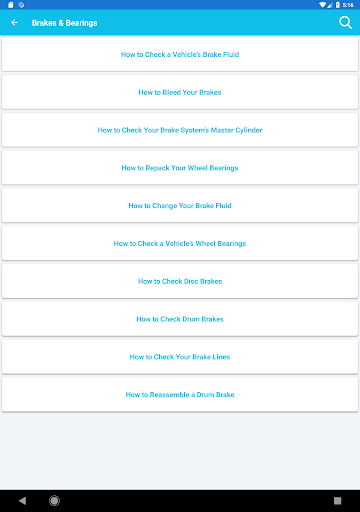View How to Check Drum Brakes
Viewport: 360px width, 512px height.
click(x=180, y=319)
